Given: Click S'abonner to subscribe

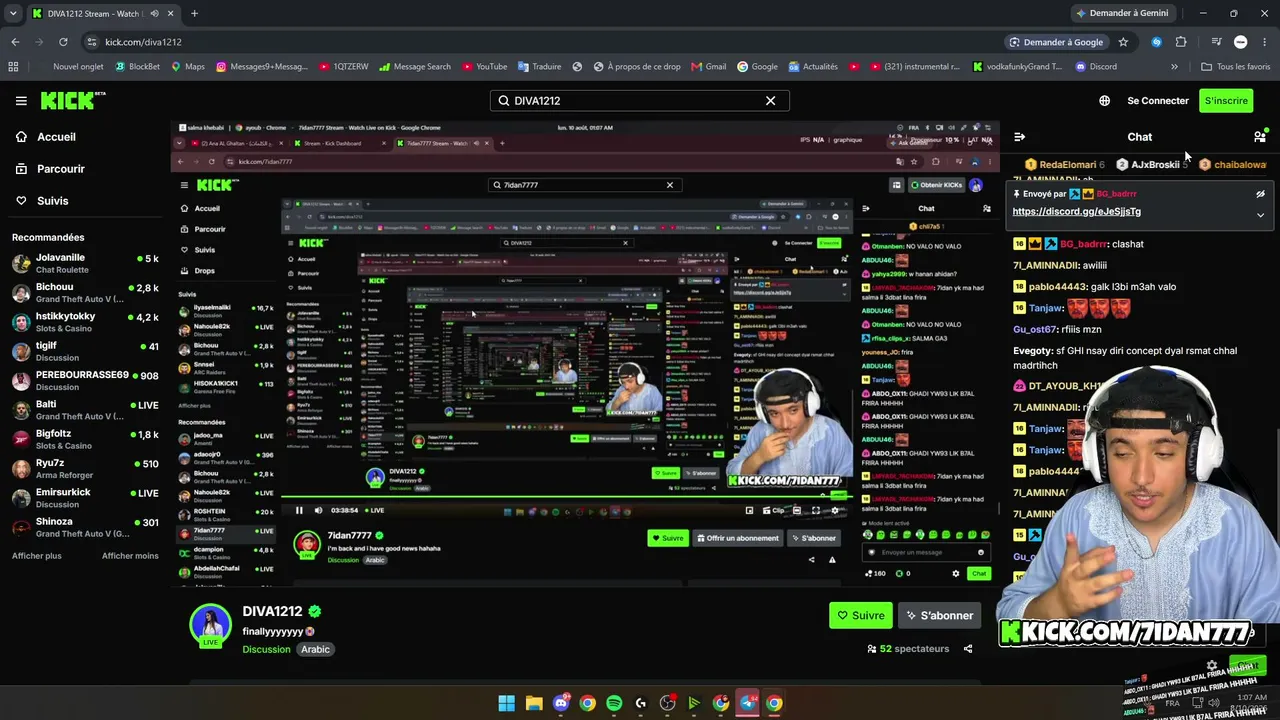Looking at the screenshot, I should point(939,615).
